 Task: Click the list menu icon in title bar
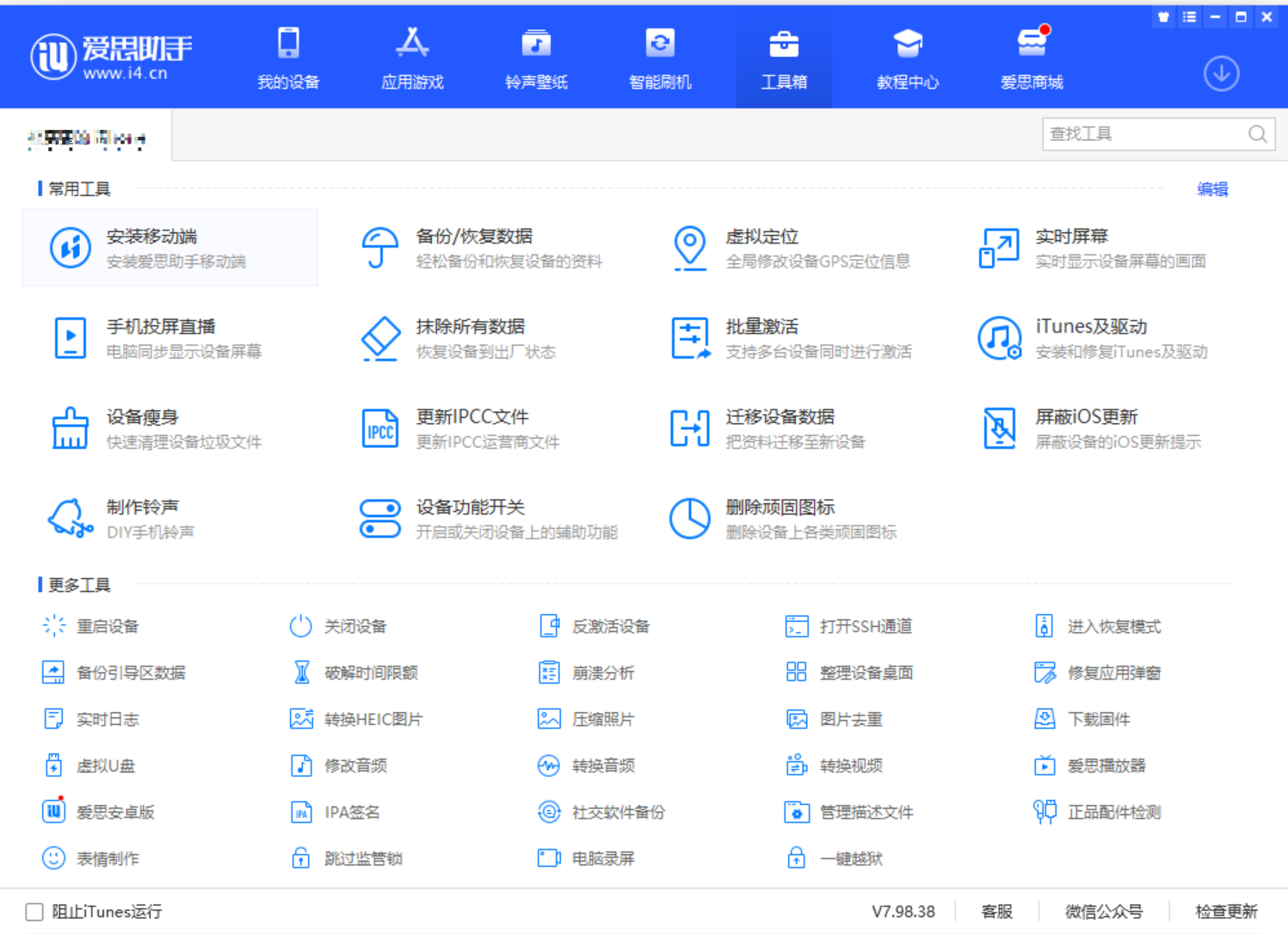[1189, 16]
